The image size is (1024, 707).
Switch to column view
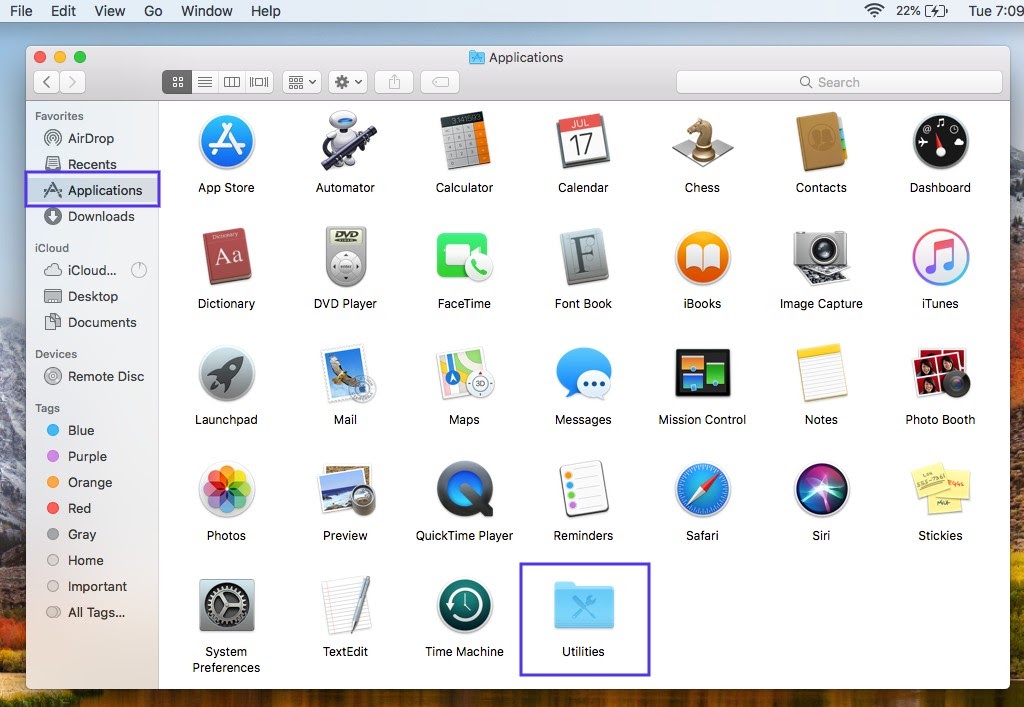pyautogui.click(x=231, y=81)
